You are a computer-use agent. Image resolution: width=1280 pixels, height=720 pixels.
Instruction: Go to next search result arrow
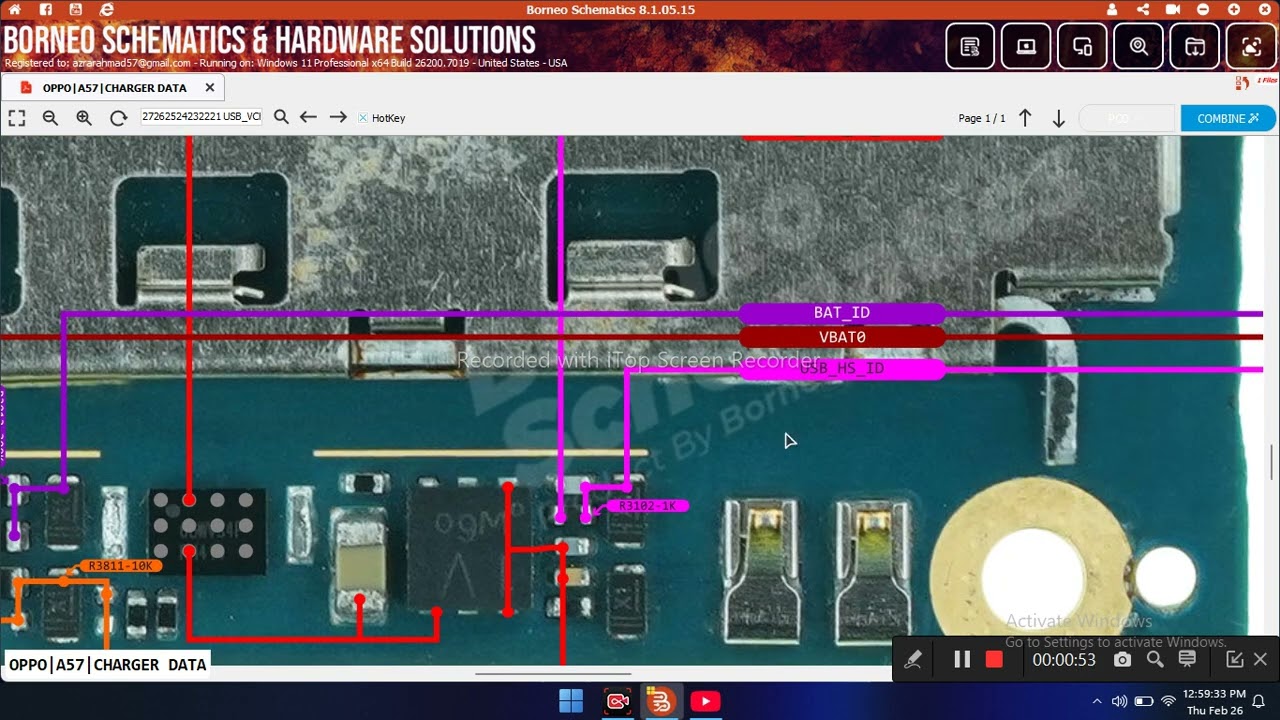coord(338,117)
